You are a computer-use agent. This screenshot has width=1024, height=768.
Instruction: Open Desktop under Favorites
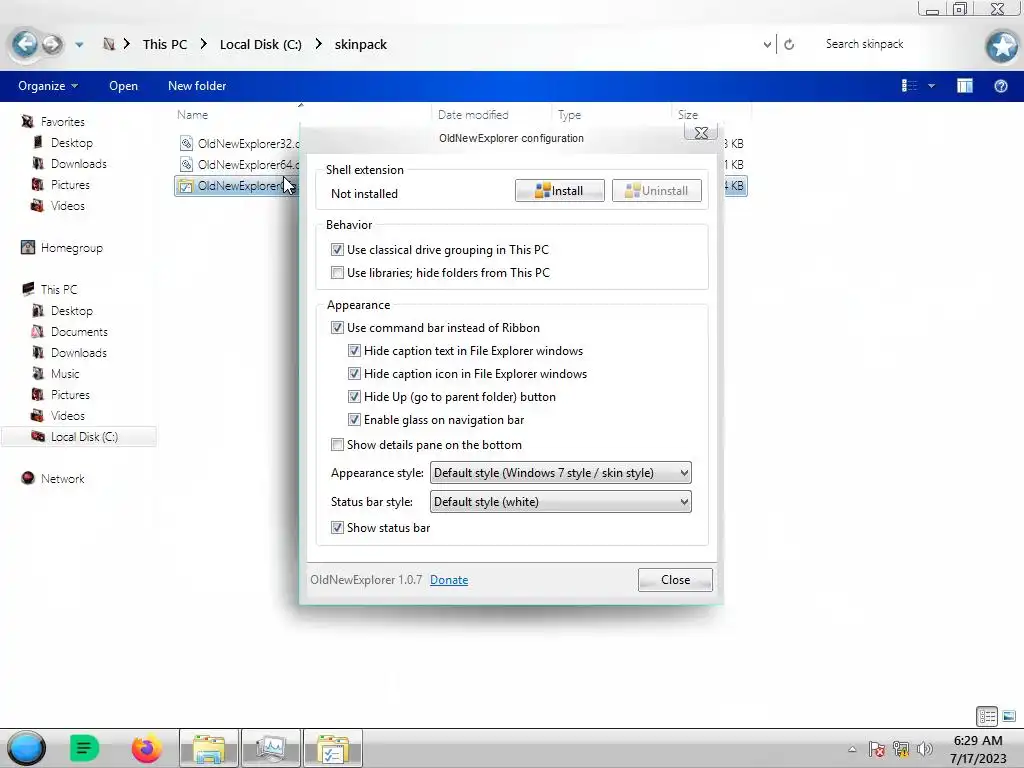pyautogui.click(x=71, y=142)
